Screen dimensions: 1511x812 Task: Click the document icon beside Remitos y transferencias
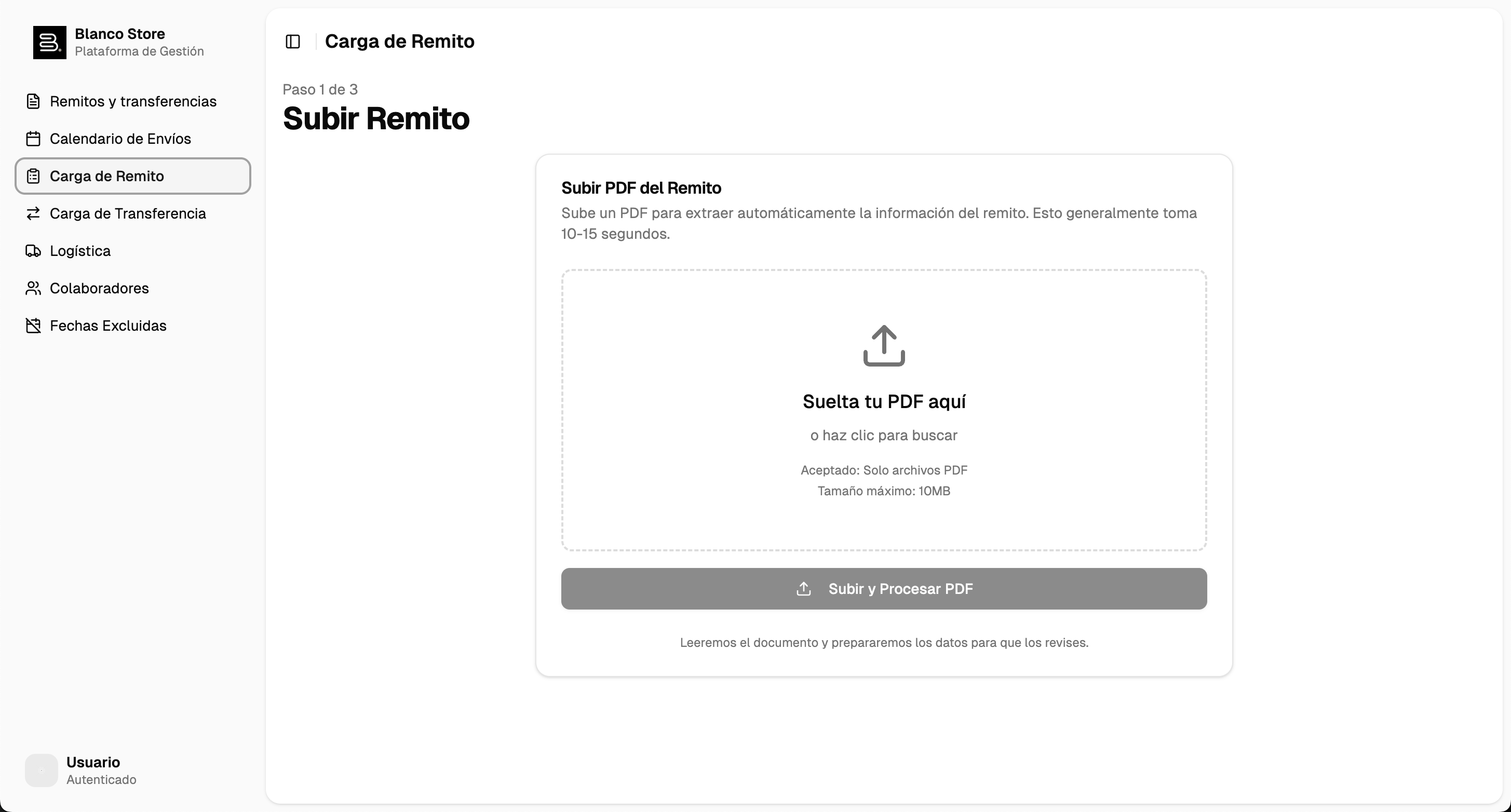pyautogui.click(x=33, y=102)
